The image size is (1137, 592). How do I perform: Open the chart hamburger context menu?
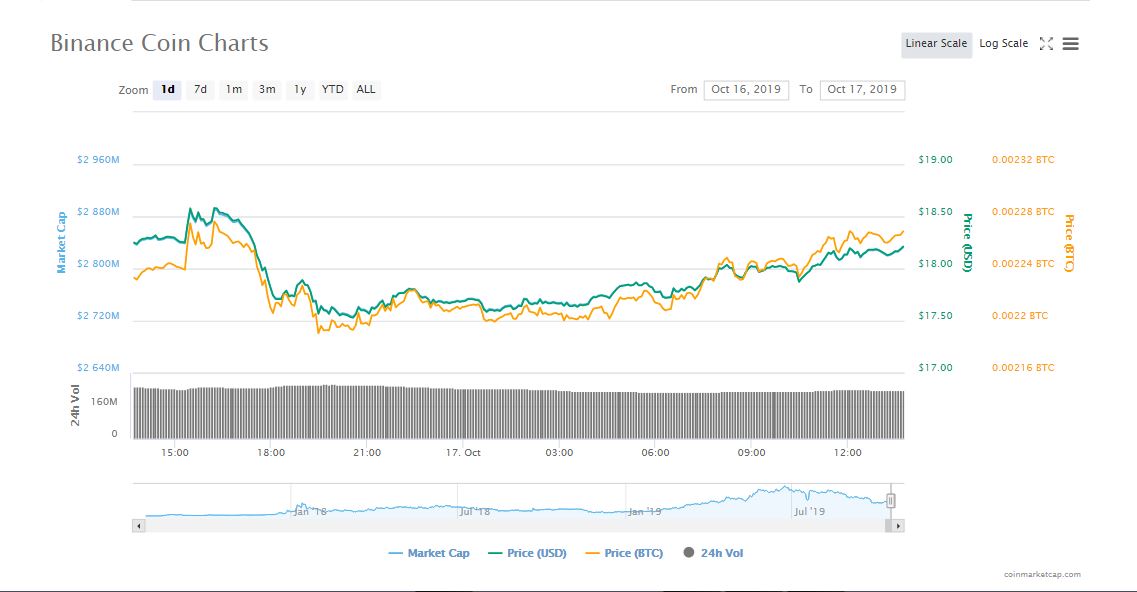[x=1070, y=44]
